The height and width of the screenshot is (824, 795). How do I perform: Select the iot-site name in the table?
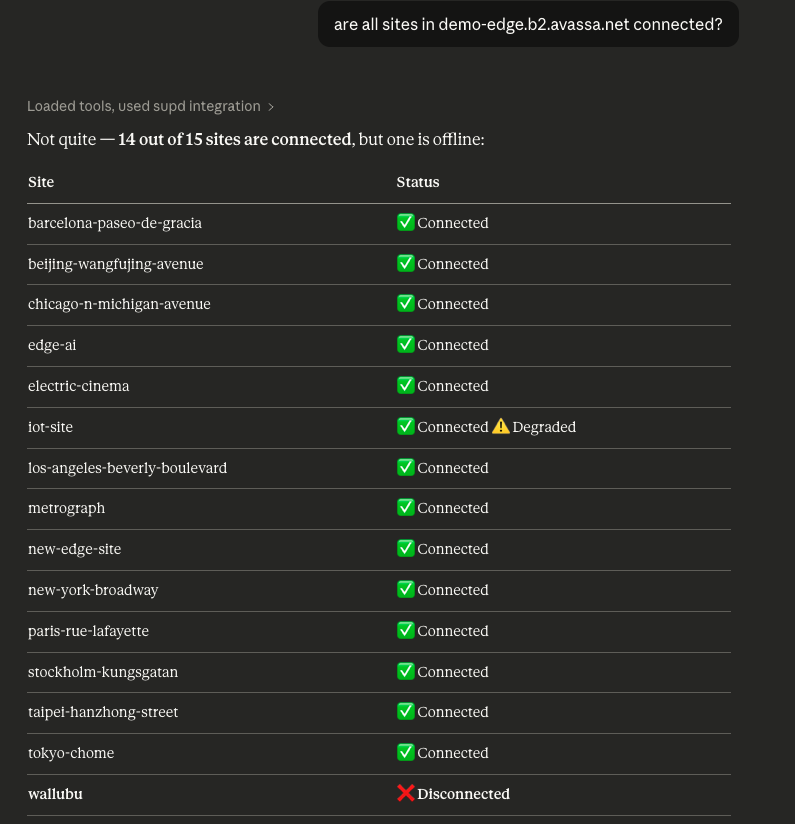(50, 426)
